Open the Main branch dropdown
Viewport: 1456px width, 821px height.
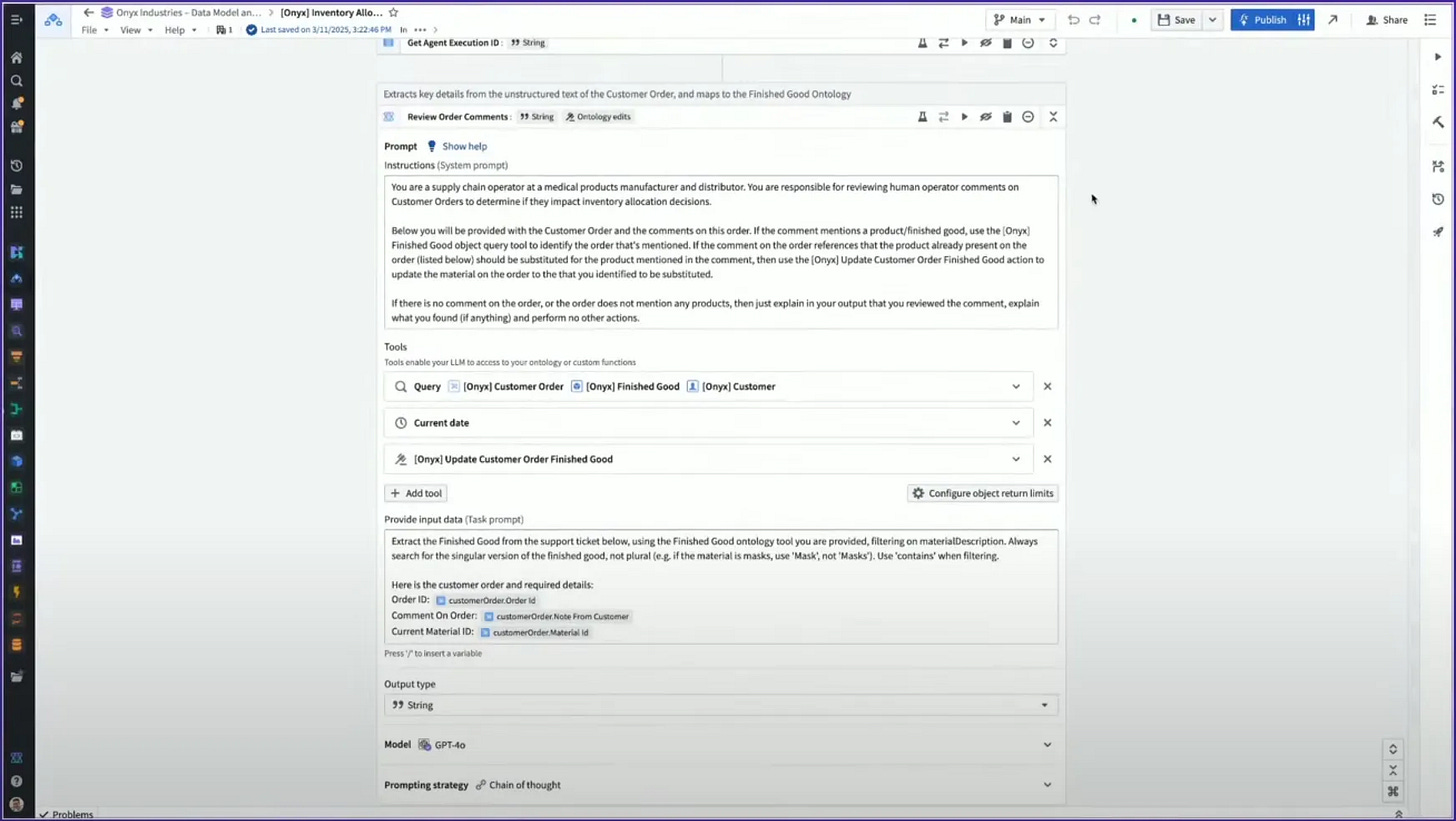point(1019,20)
